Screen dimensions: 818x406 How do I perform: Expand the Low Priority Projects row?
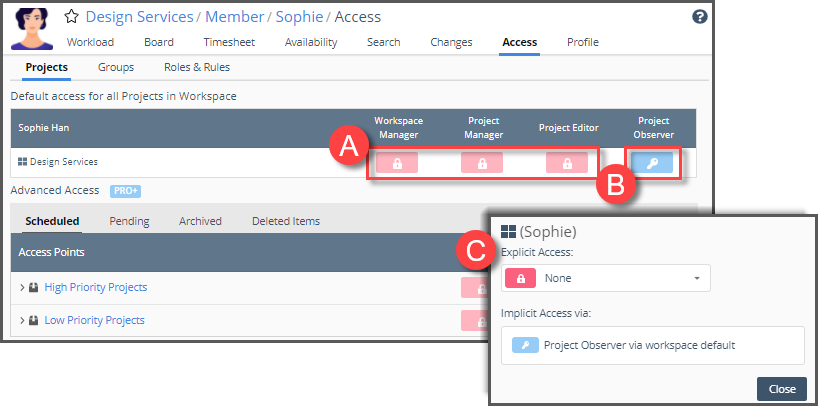pos(22,321)
